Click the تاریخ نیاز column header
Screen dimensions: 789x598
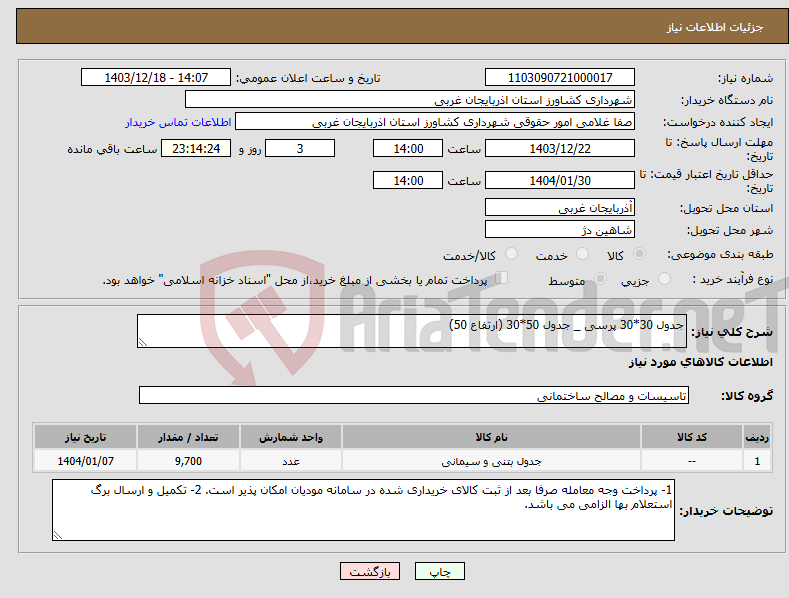(x=85, y=437)
